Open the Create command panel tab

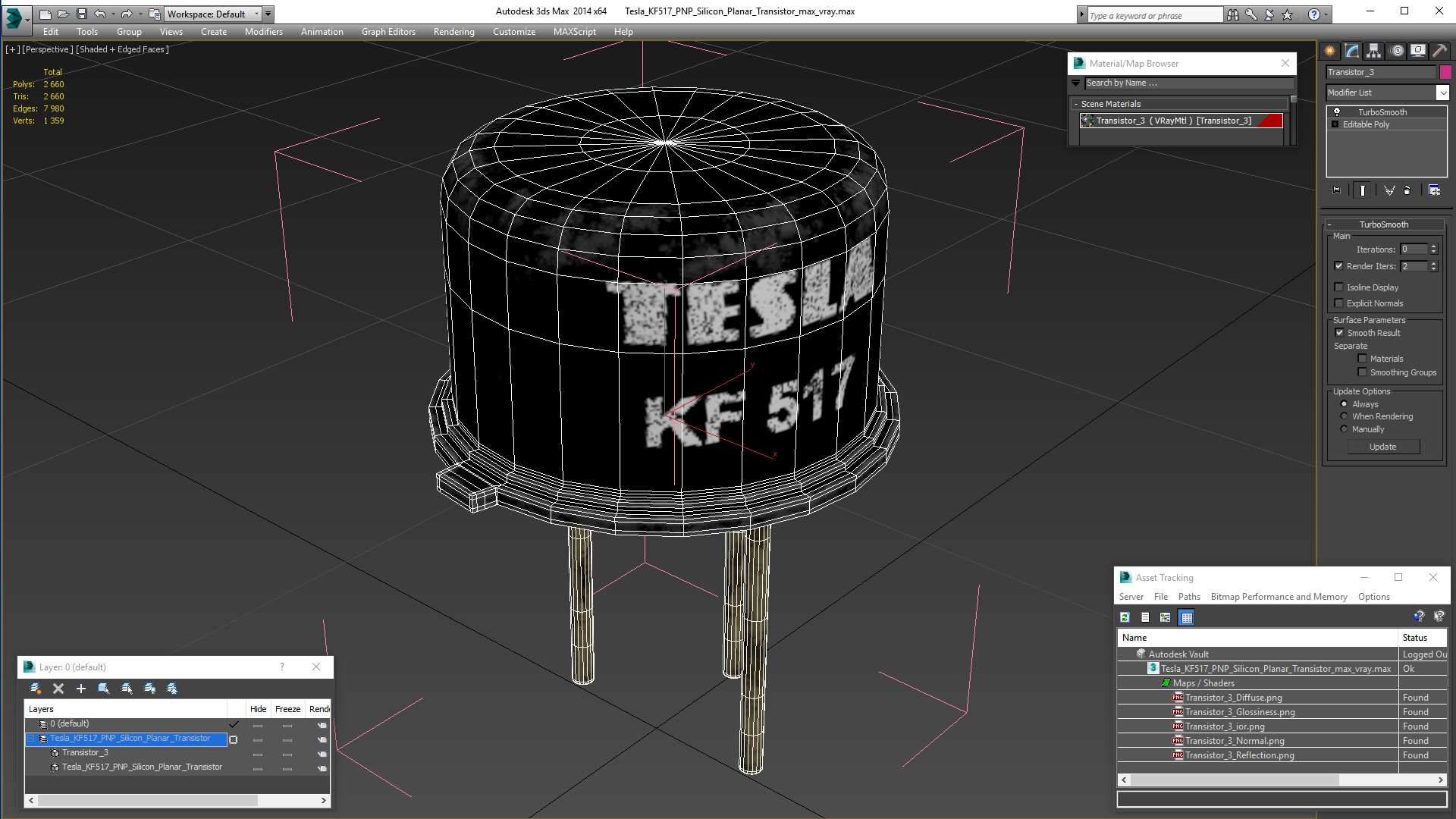coord(1330,51)
